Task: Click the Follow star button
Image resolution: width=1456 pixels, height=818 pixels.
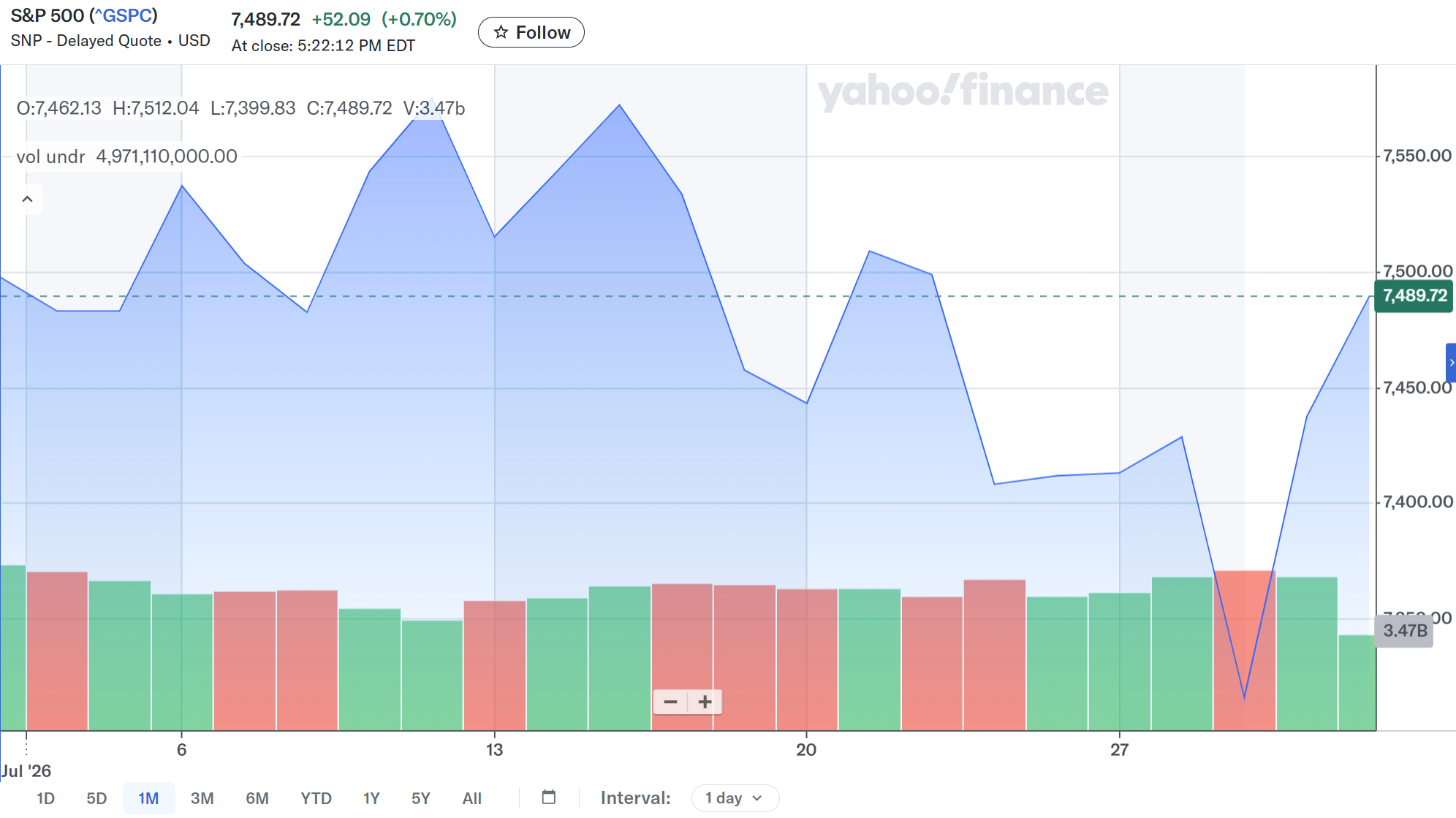Action: [531, 32]
